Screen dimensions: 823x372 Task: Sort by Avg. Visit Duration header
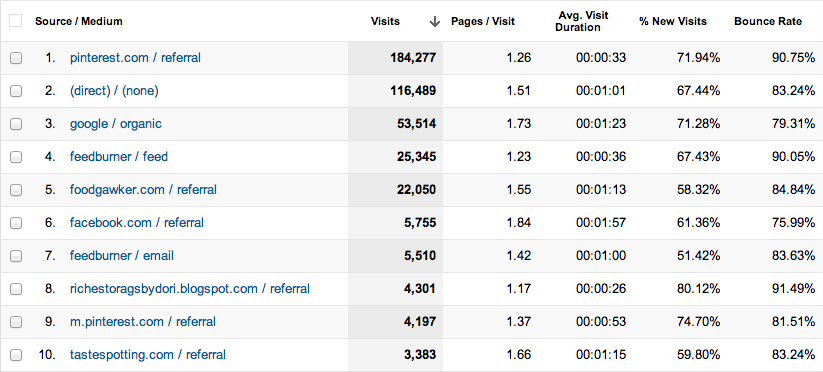(578, 22)
